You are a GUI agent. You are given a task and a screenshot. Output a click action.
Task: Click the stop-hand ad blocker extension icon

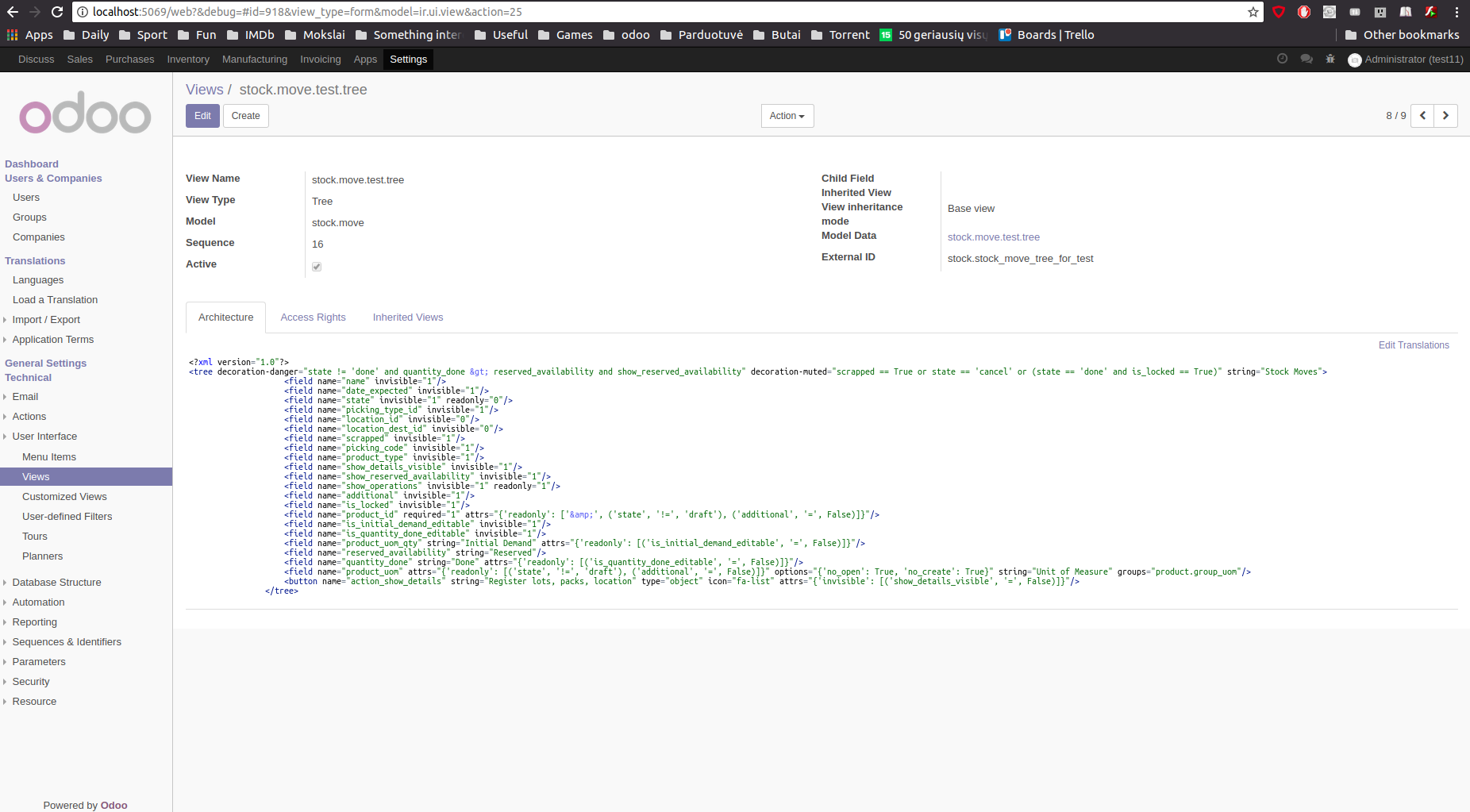(1304, 12)
